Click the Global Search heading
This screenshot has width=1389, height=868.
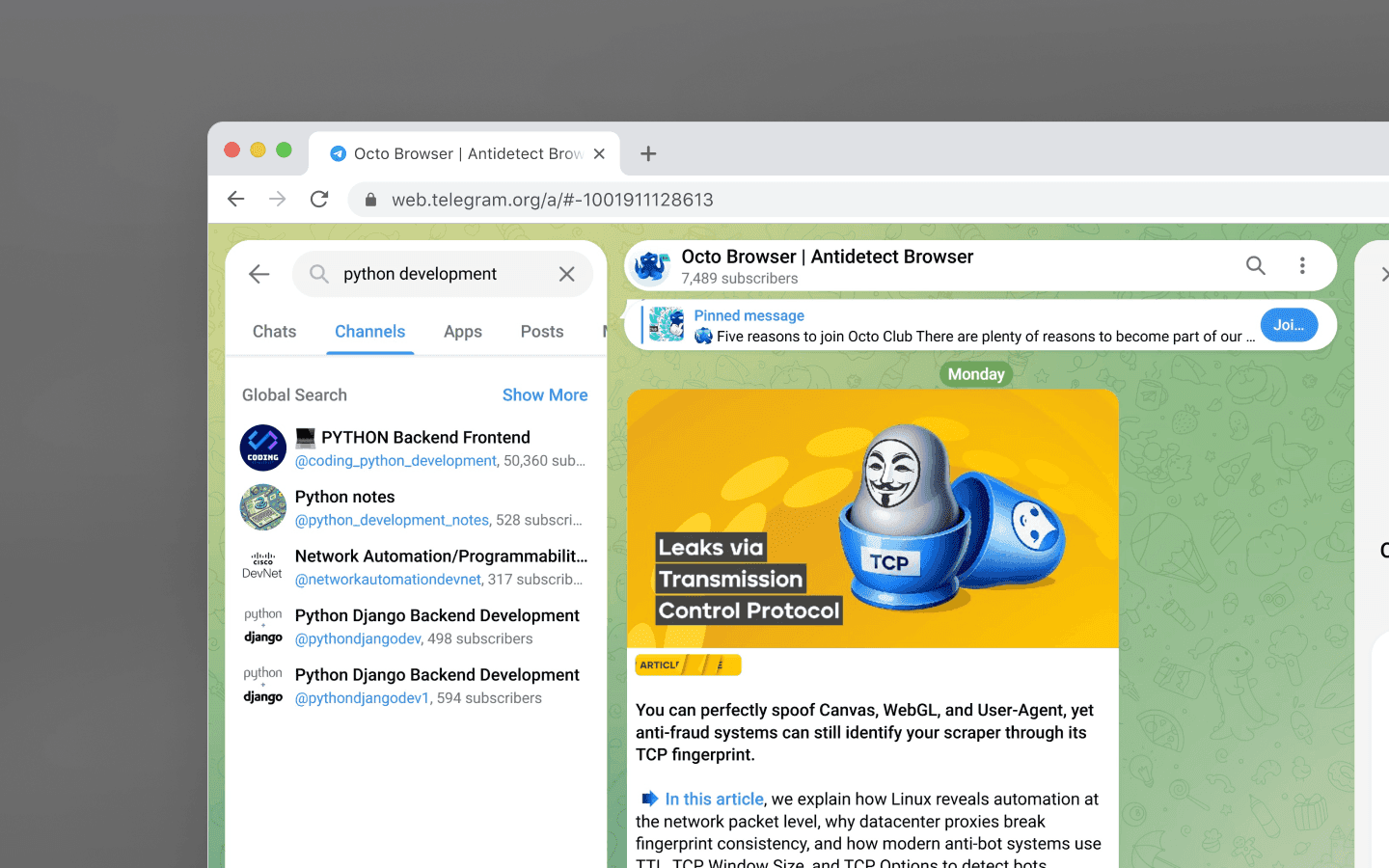(x=294, y=394)
